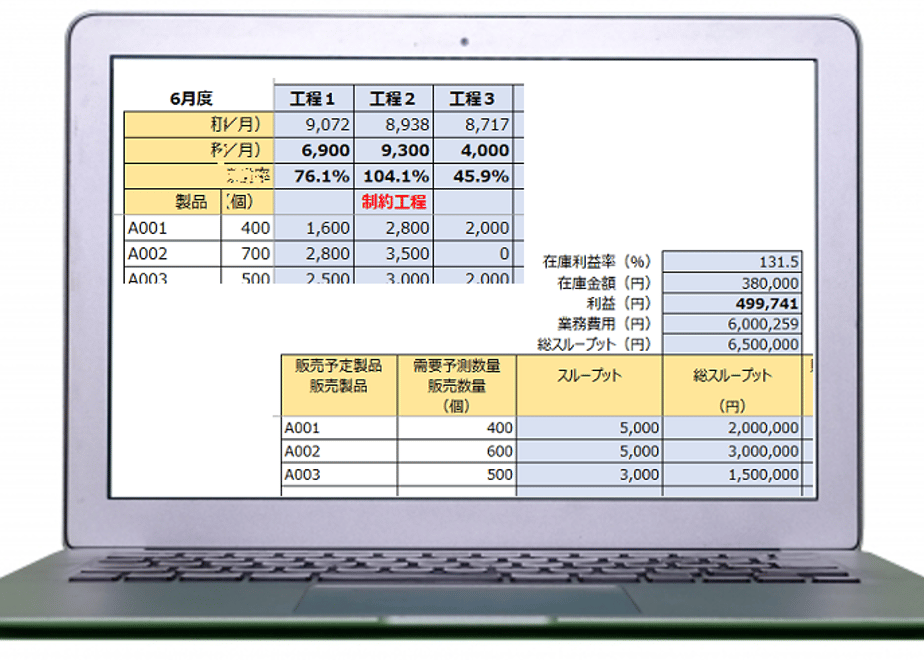This screenshot has width=924, height=660.
Task: Click the 76.1% rate cell
Action: (x=314, y=176)
